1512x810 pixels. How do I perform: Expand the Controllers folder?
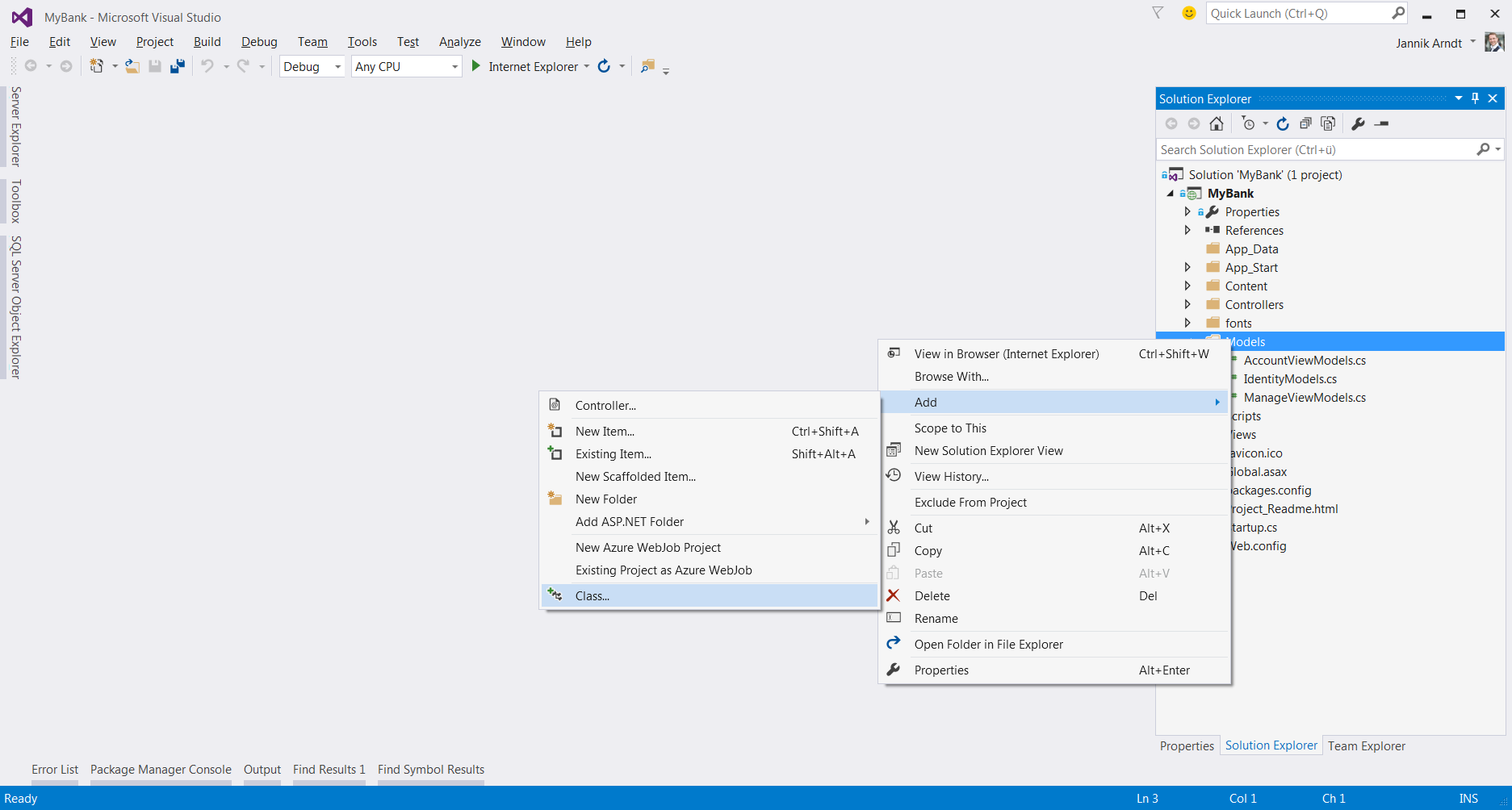click(x=1187, y=304)
